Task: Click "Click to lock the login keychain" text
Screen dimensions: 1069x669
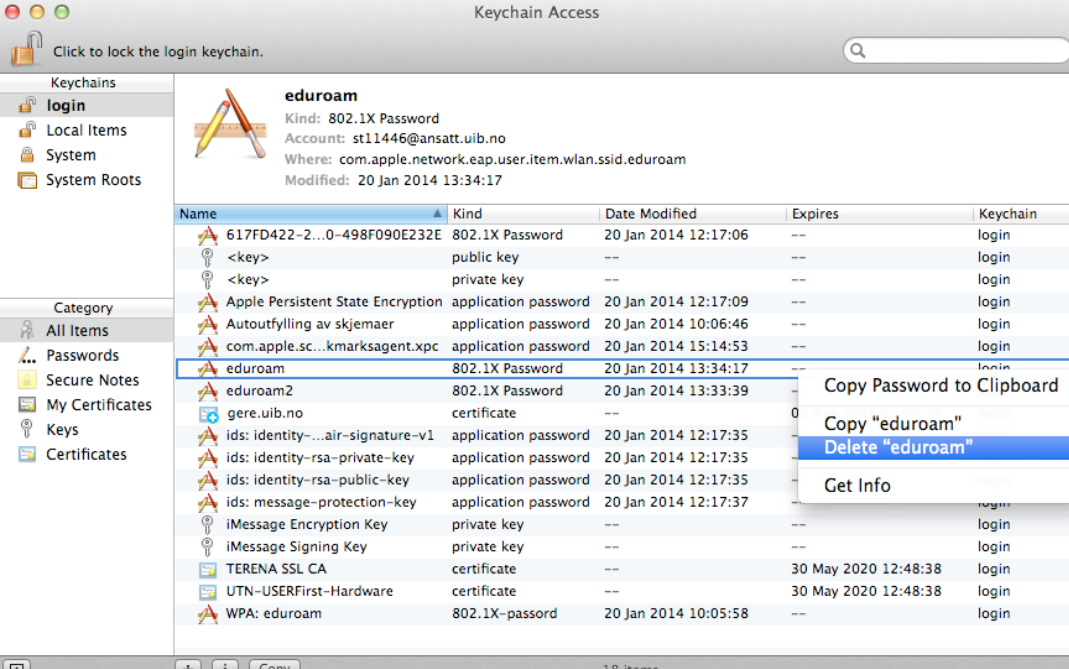Action: [158, 52]
